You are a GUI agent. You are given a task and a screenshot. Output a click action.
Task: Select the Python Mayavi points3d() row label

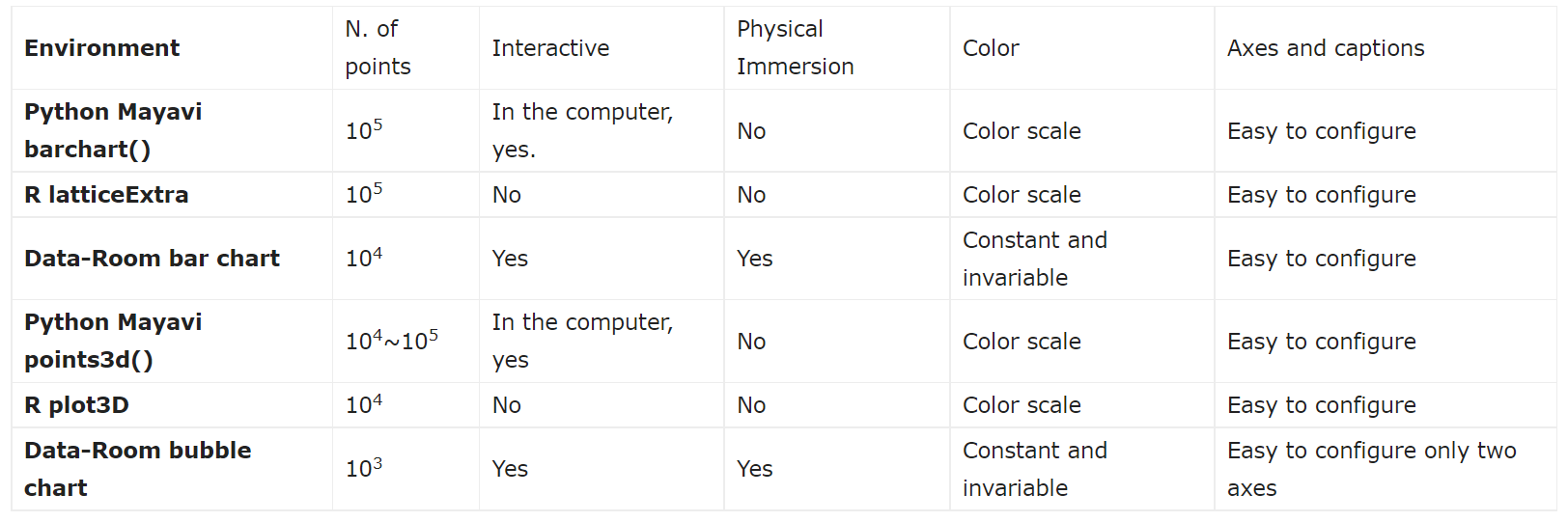point(113,341)
